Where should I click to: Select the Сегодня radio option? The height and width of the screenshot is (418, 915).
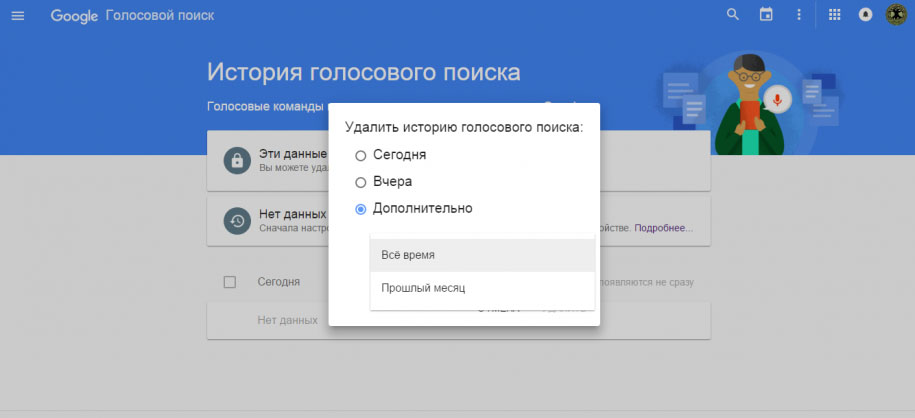361,156
